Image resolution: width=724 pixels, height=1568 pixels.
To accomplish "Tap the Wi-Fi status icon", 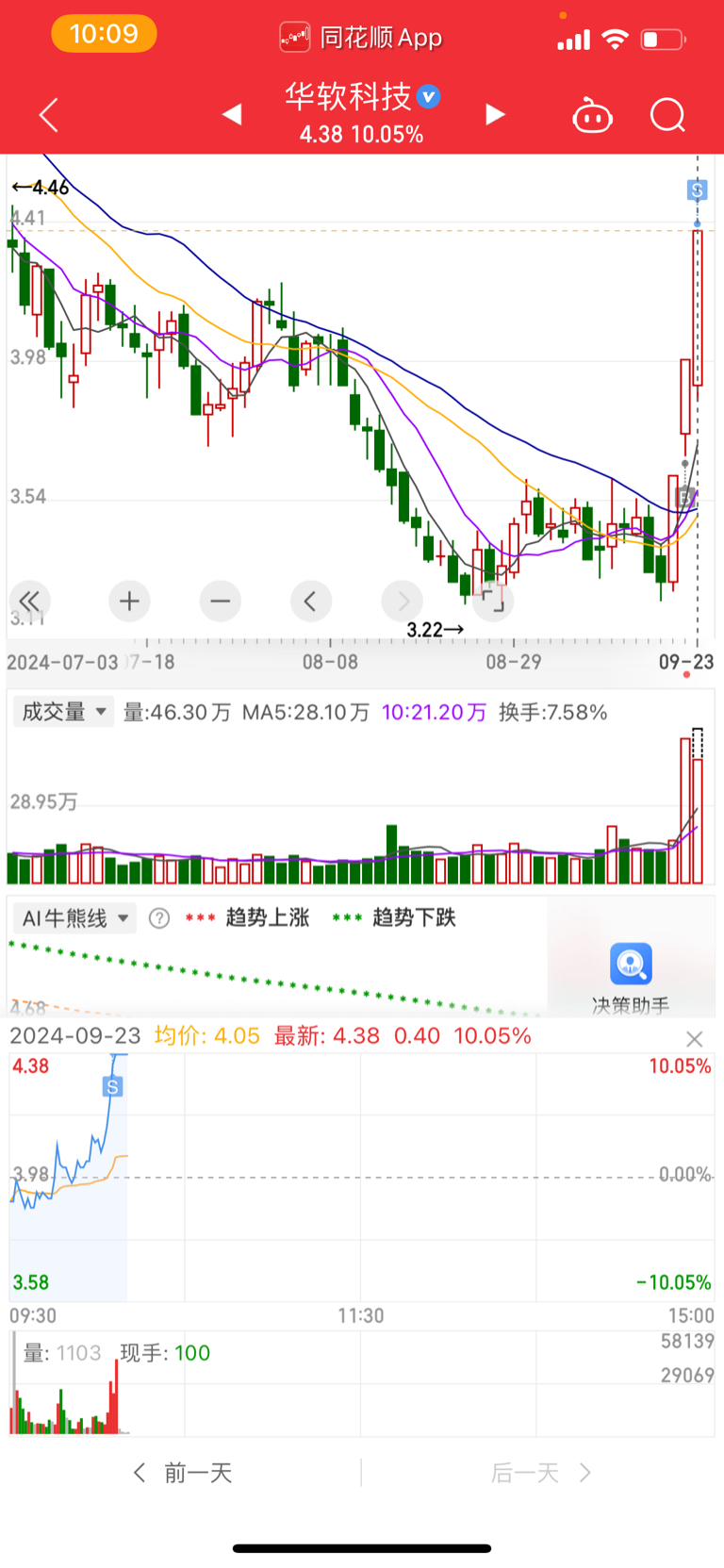I will (615, 39).
